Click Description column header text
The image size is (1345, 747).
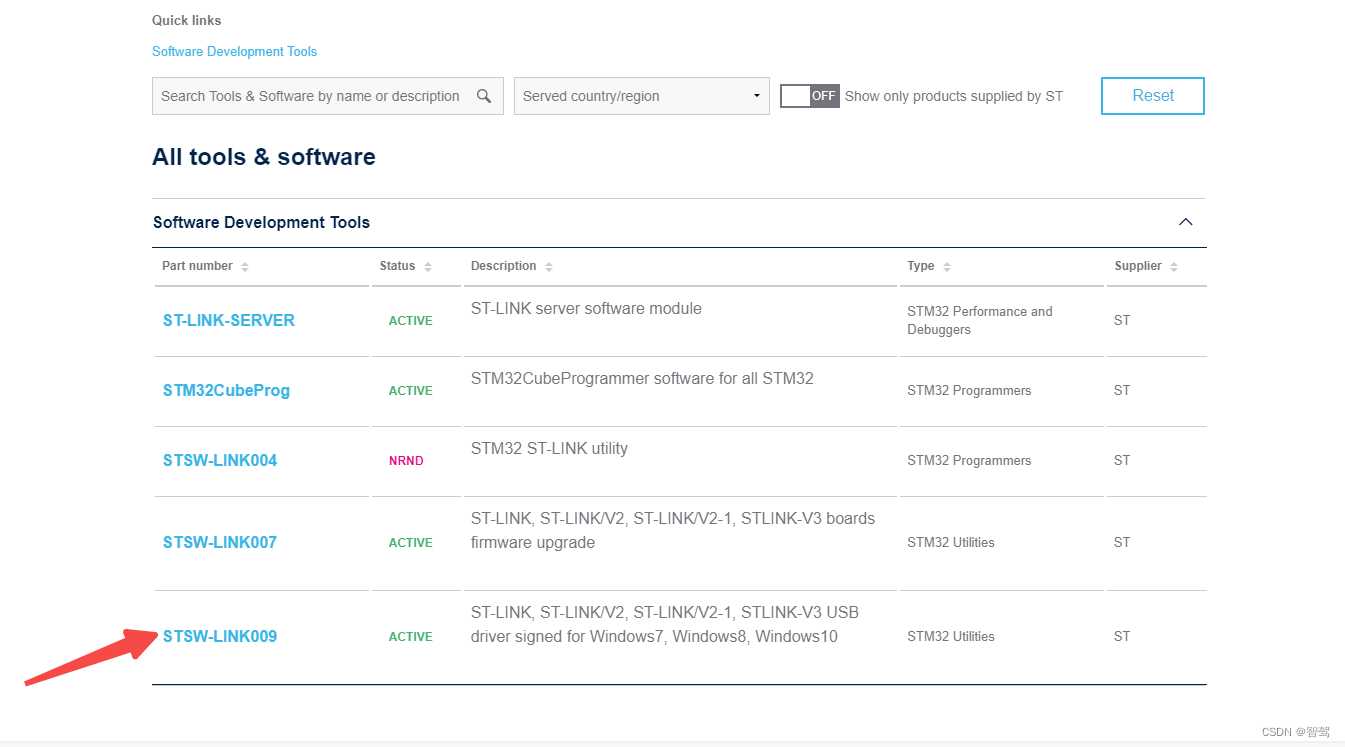coord(504,266)
